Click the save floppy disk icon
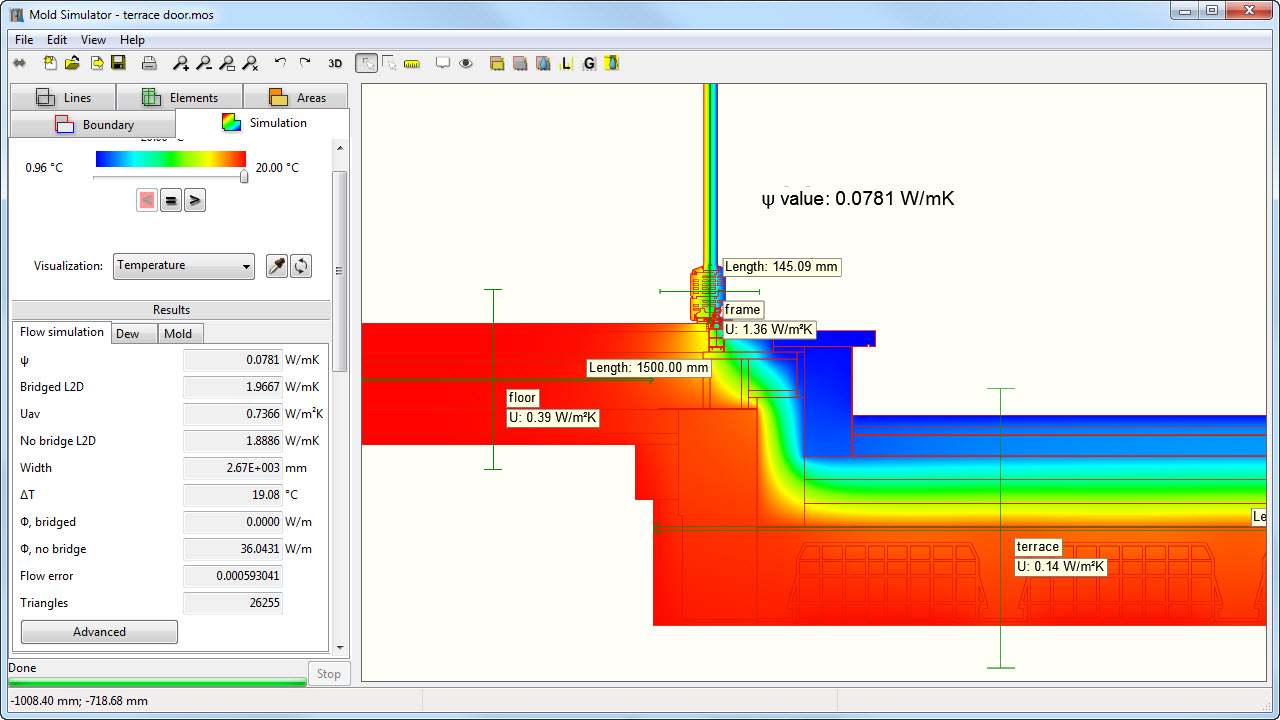Viewport: 1280px width, 720px height. click(118, 63)
